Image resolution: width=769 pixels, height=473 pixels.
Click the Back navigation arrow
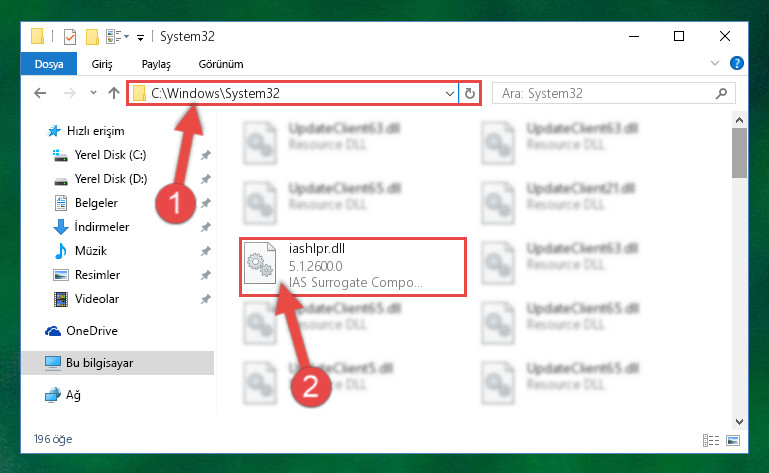(40, 93)
